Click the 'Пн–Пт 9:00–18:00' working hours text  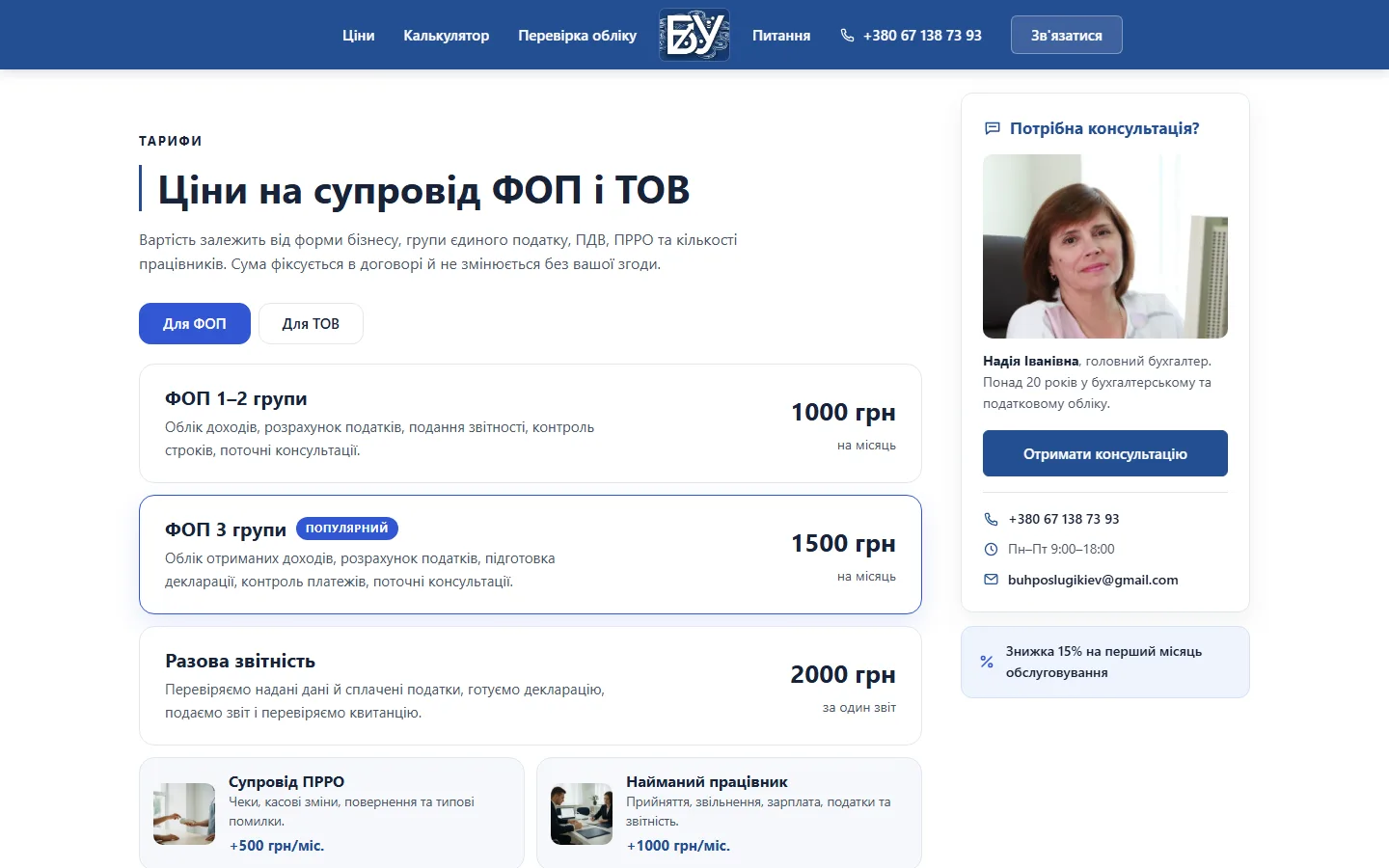point(1061,549)
